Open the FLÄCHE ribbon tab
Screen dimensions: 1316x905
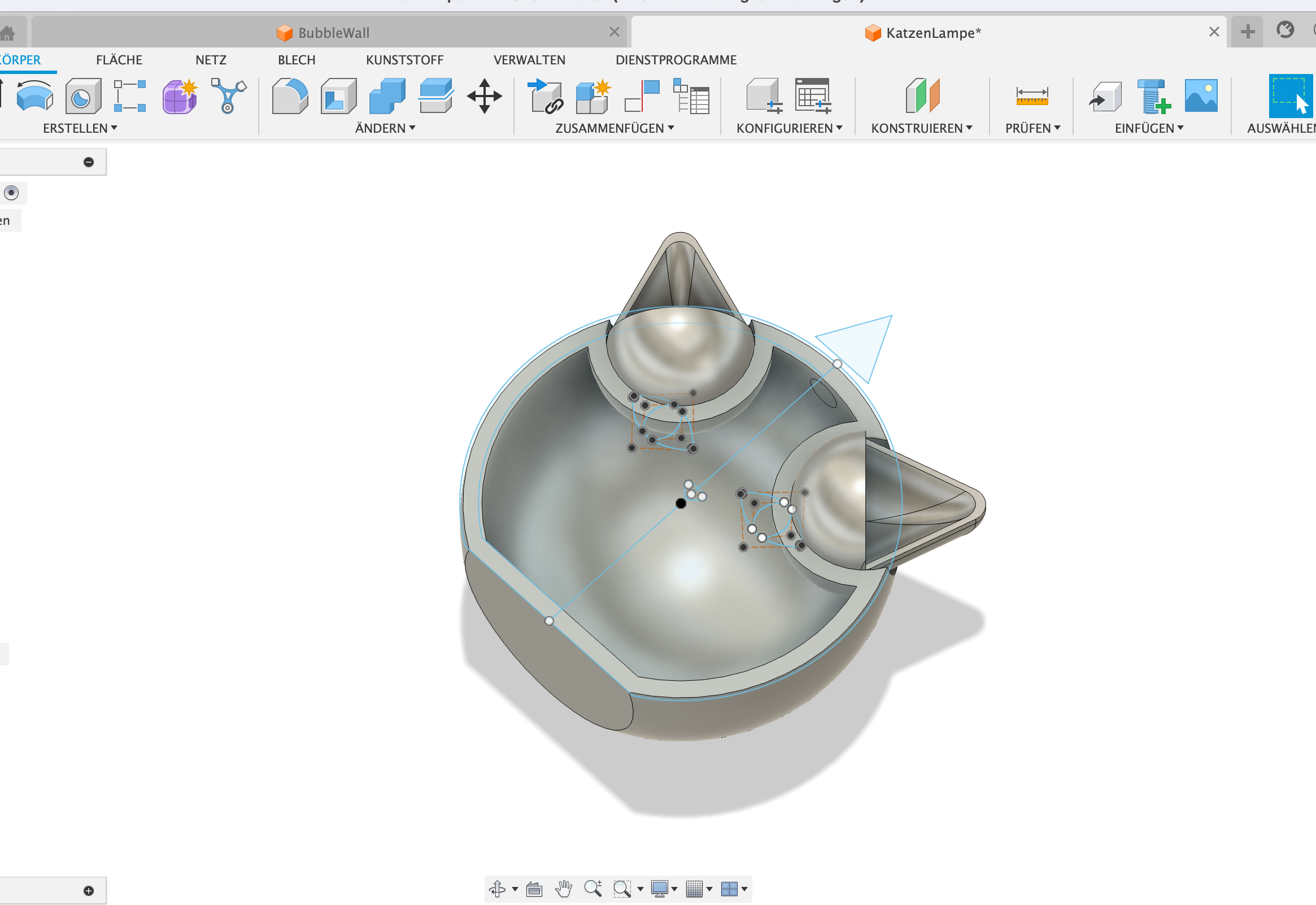pos(119,60)
